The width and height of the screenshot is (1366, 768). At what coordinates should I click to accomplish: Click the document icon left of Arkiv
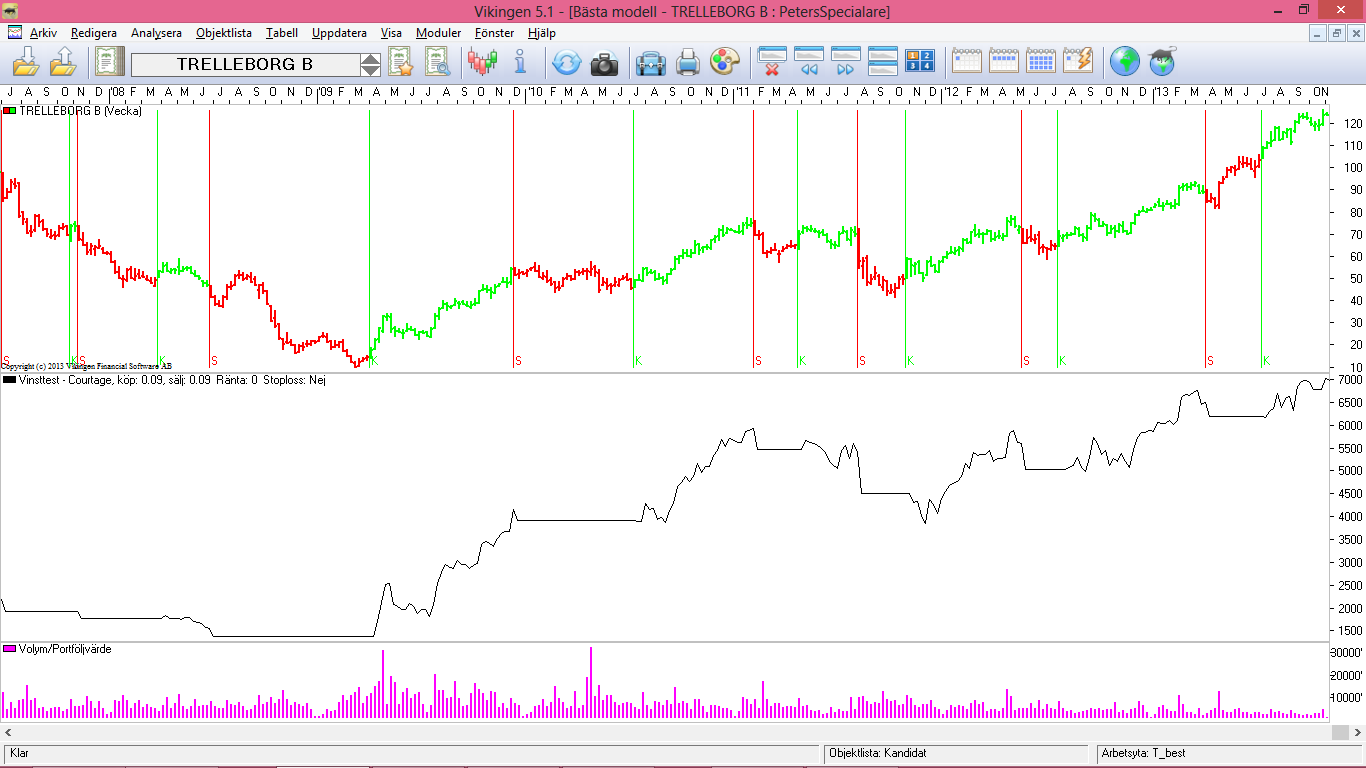15,33
